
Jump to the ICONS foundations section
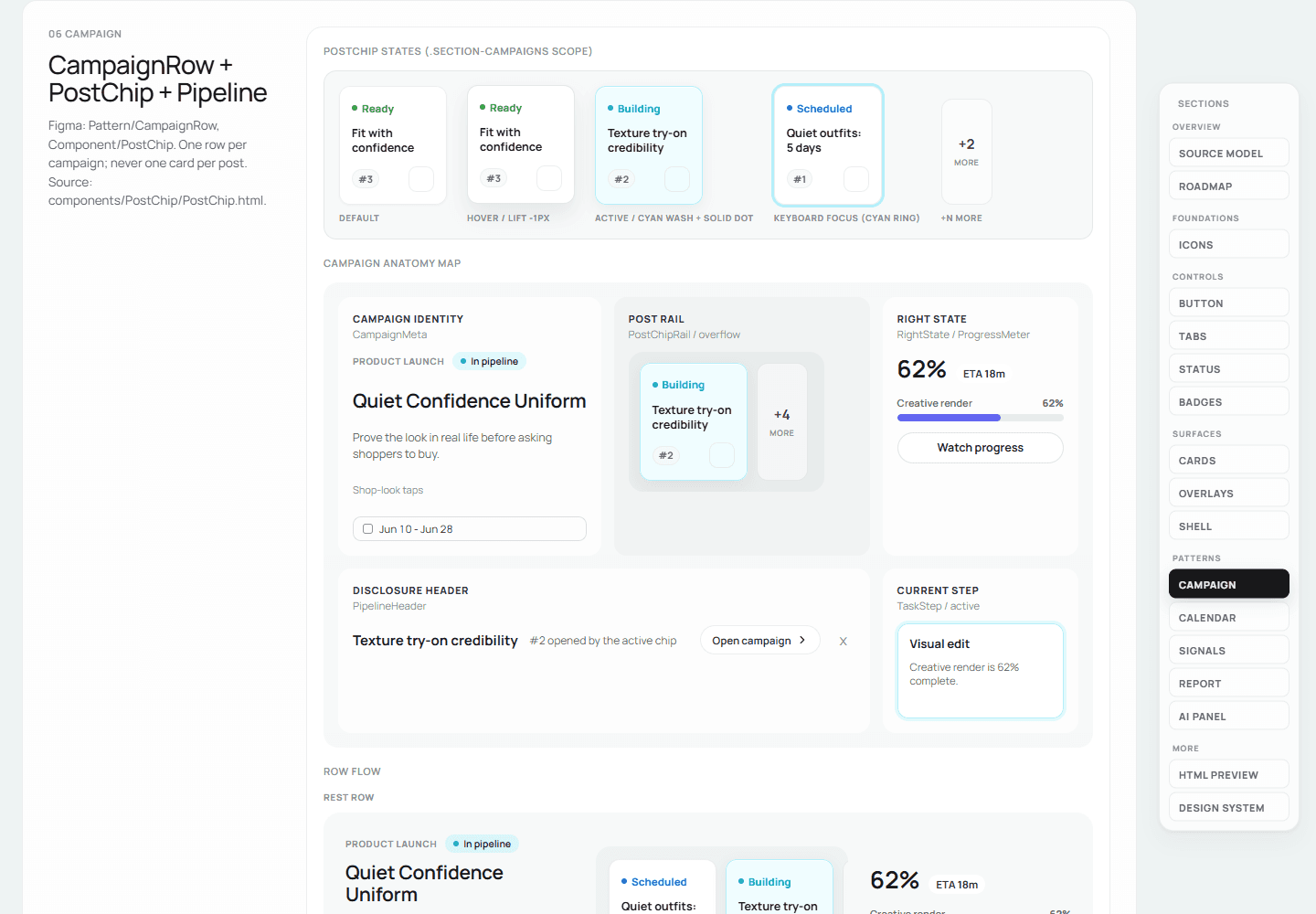pos(1228,245)
